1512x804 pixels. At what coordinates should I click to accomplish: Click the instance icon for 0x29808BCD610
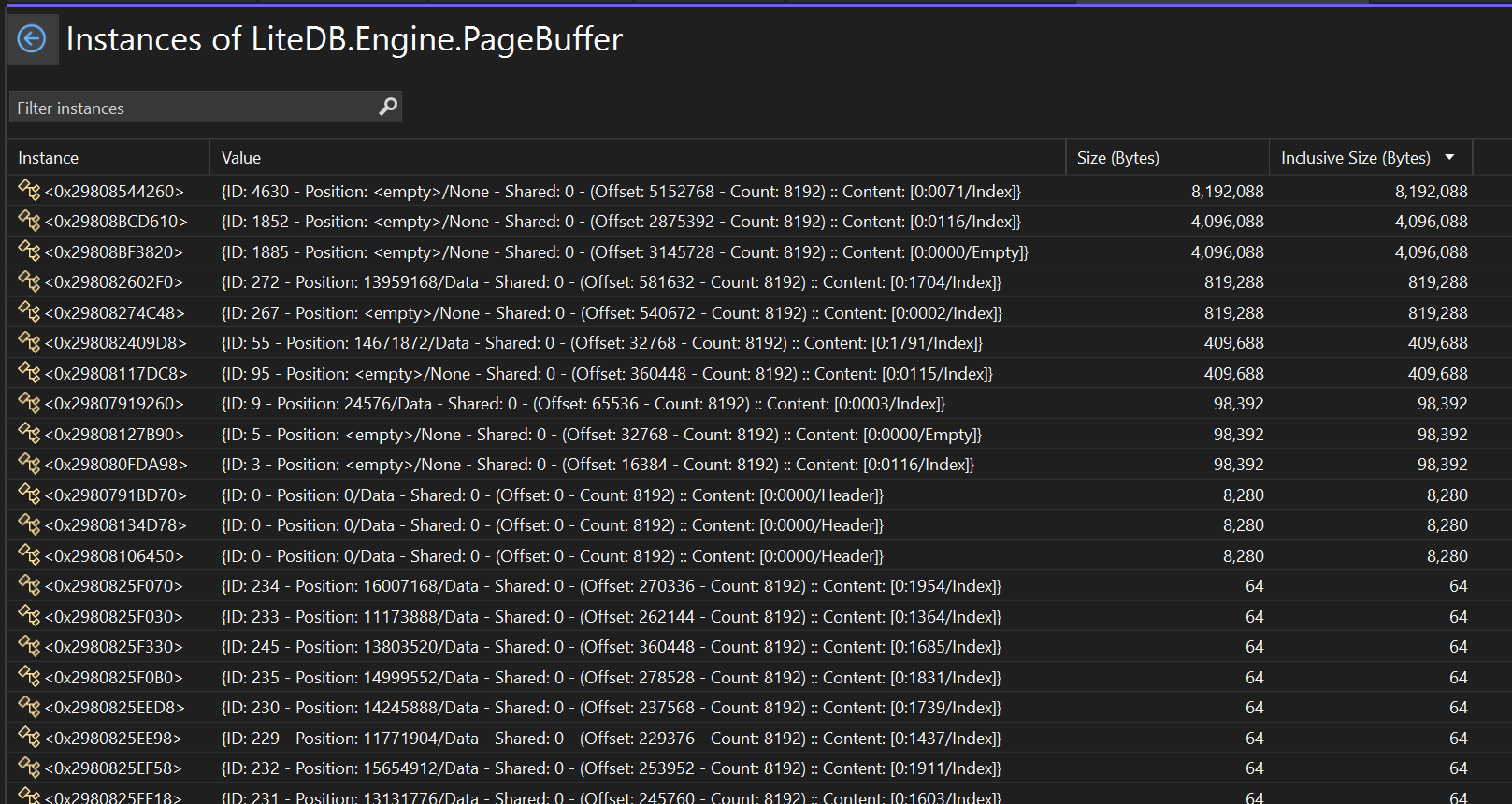pyautogui.click(x=29, y=222)
